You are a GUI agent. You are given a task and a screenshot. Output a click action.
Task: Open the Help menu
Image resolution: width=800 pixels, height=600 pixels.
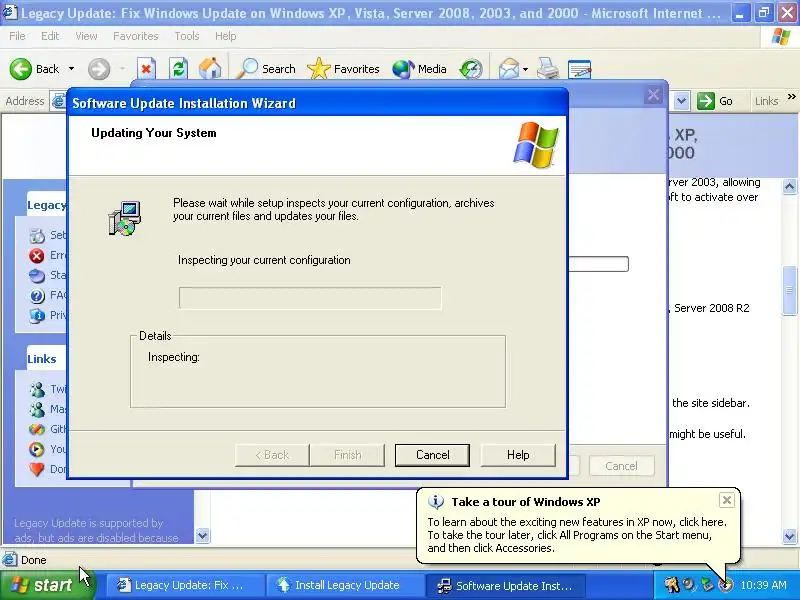[226, 36]
